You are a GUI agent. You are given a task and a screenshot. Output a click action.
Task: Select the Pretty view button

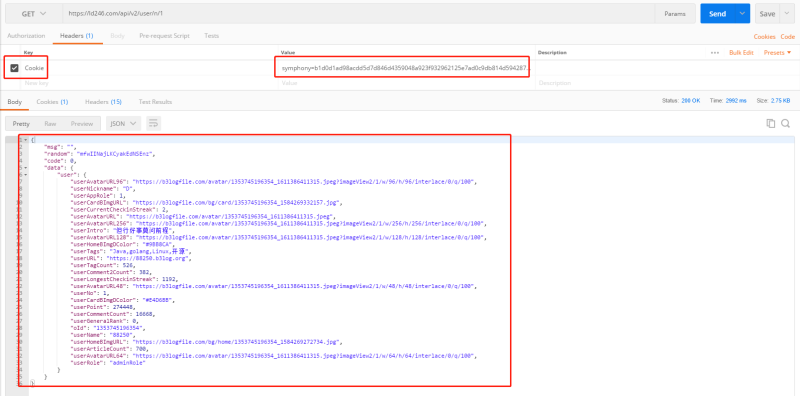point(21,123)
